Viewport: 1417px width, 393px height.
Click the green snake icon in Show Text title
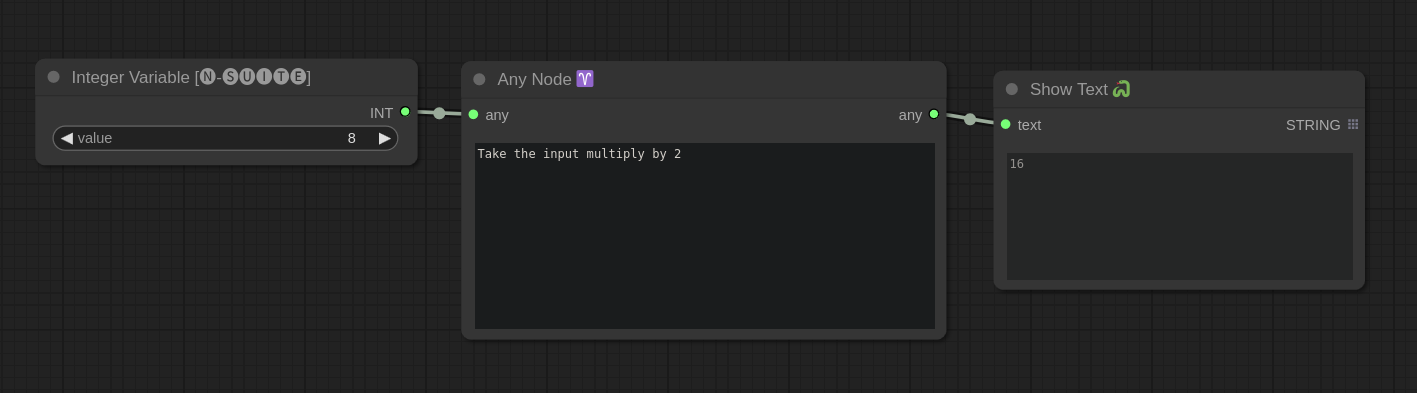(x=1121, y=89)
